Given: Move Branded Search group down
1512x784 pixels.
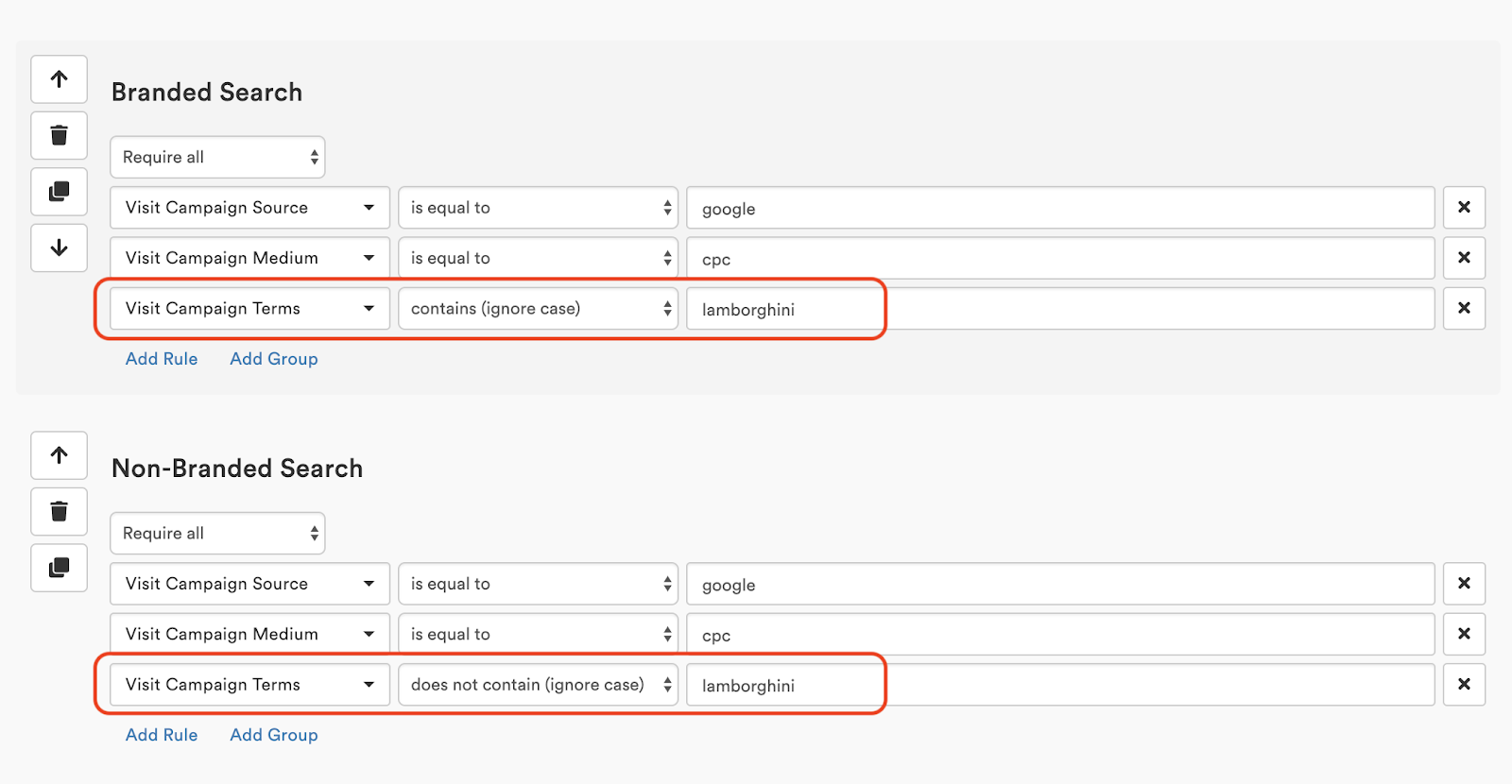Looking at the screenshot, I should pos(60,247).
